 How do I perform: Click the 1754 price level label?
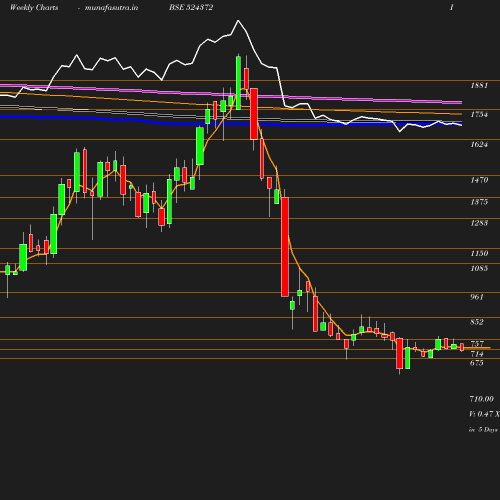[479, 114]
